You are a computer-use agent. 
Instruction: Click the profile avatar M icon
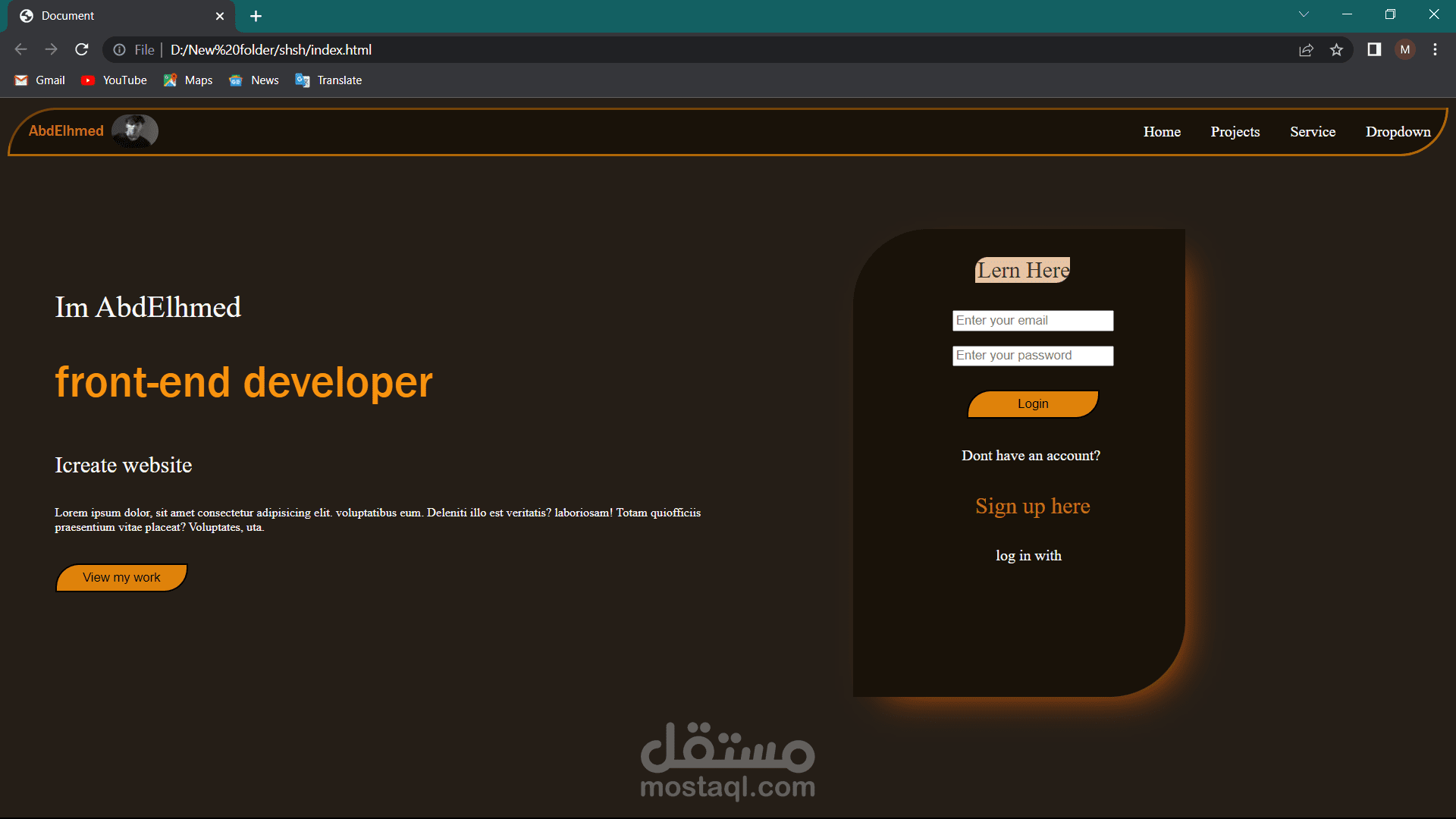pyautogui.click(x=1405, y=50)
